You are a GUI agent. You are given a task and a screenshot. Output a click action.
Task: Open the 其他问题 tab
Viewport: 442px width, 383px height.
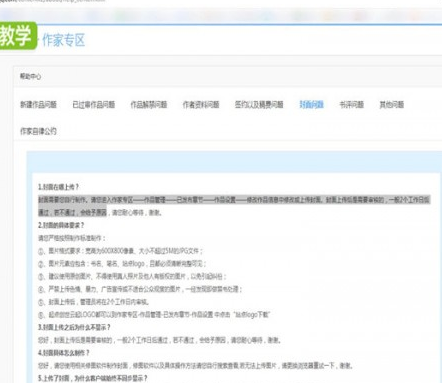[392, 105]
